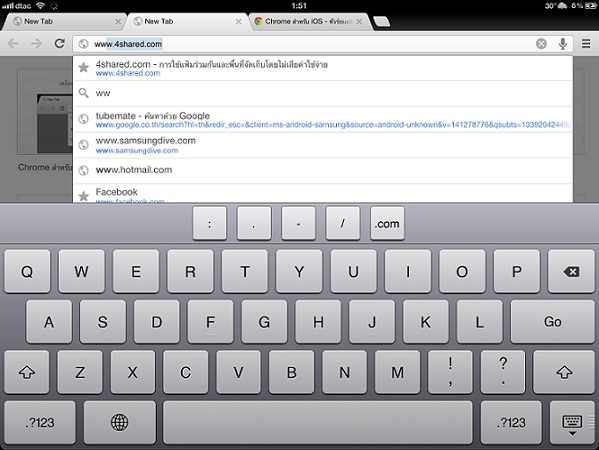Screen dimensions: 599x450
Task: Tap the B key
Action: [291, 372]
